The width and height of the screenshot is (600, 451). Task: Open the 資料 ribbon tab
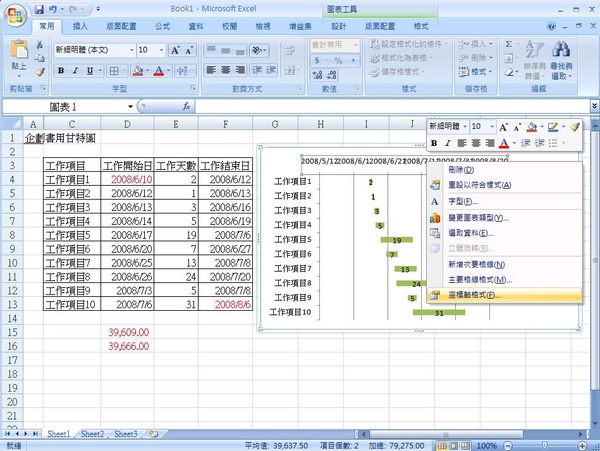[196, 26]
